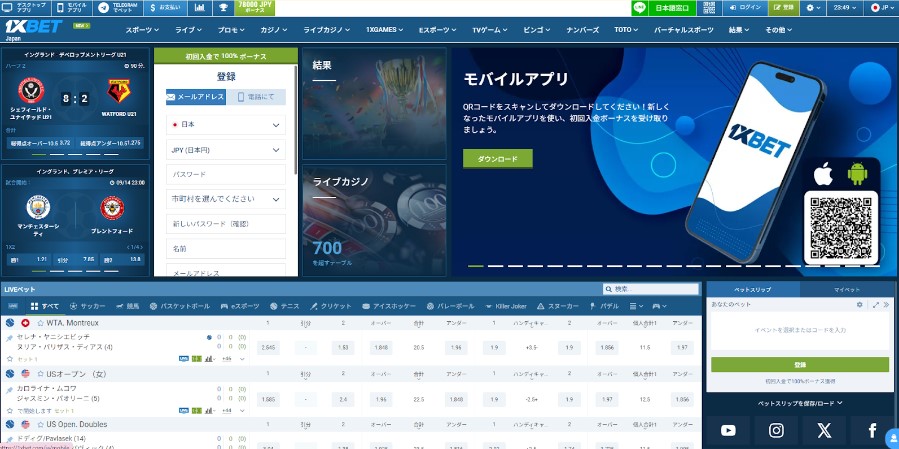Open the TELEGRAMでベット button
The height and width of the screenshot is (449, 899).
click(118, 8)
